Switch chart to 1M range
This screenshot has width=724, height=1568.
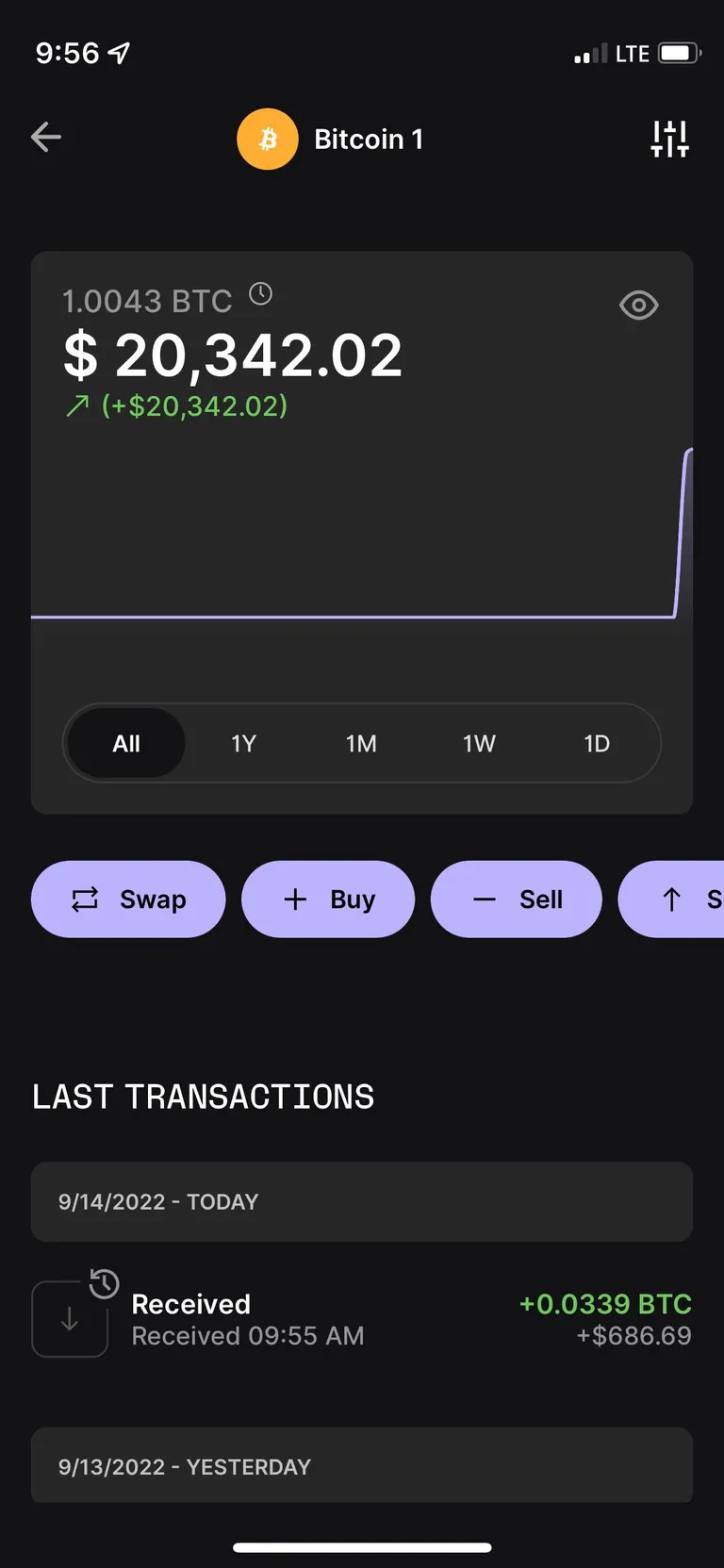click(x=361, y=744)
